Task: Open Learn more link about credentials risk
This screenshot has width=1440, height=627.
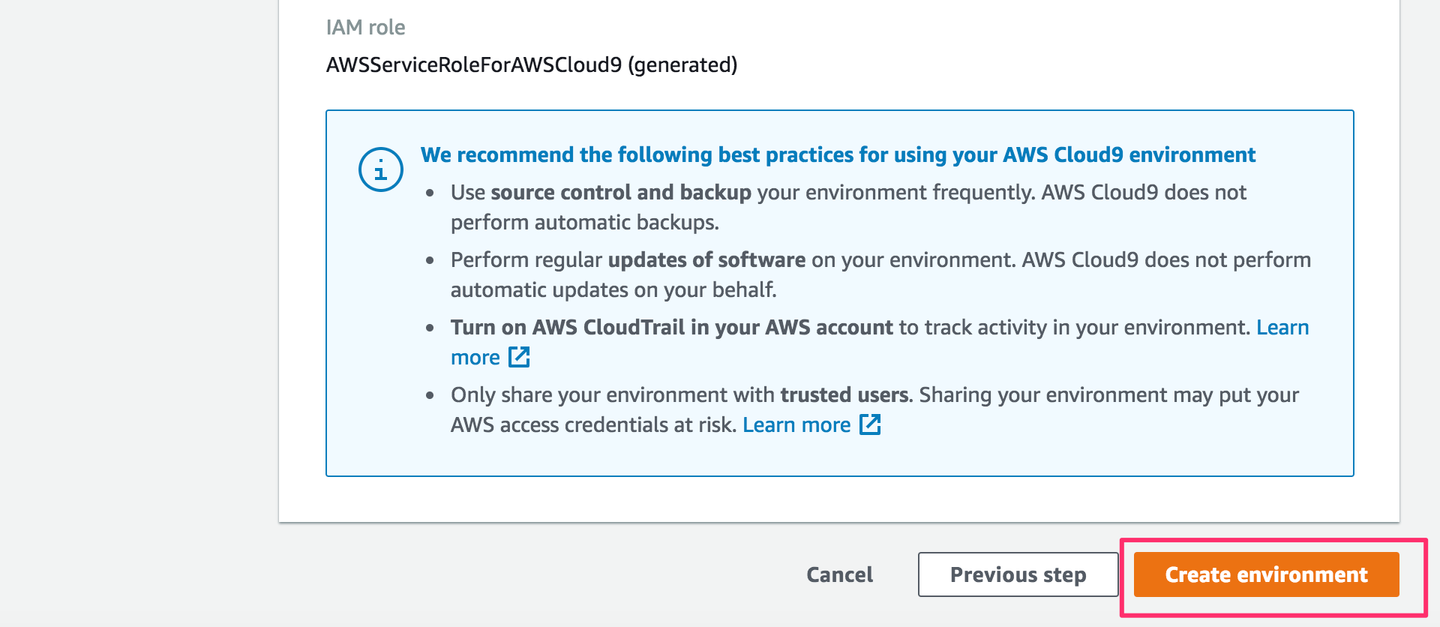Action: pyautogui.click(x=796, y=425)
